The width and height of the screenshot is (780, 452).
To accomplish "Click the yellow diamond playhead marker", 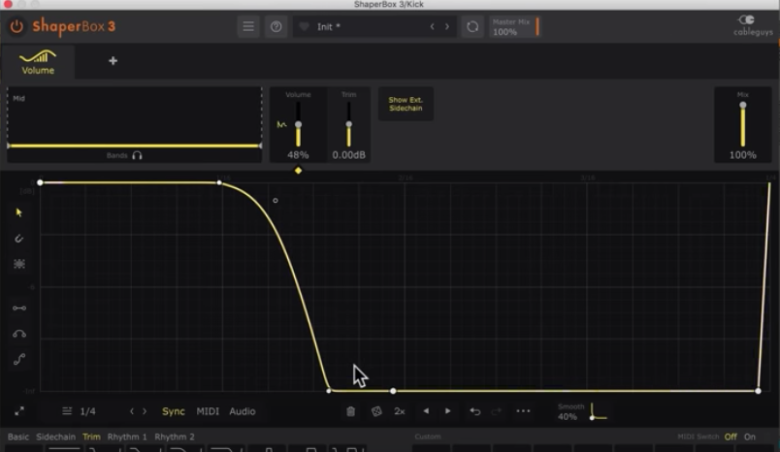I will coord(298,171).
